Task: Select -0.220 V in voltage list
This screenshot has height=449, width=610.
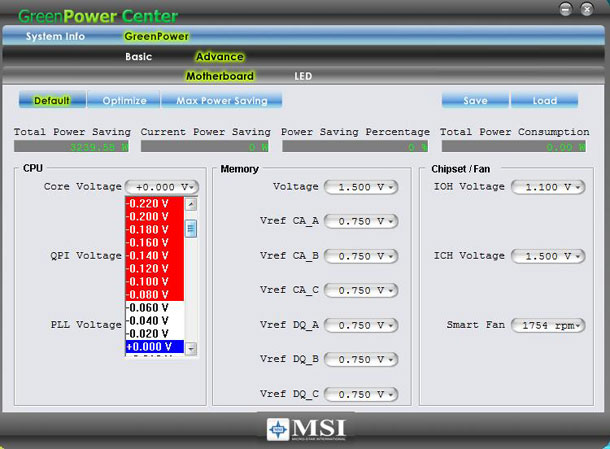Action: click(154, 203)
